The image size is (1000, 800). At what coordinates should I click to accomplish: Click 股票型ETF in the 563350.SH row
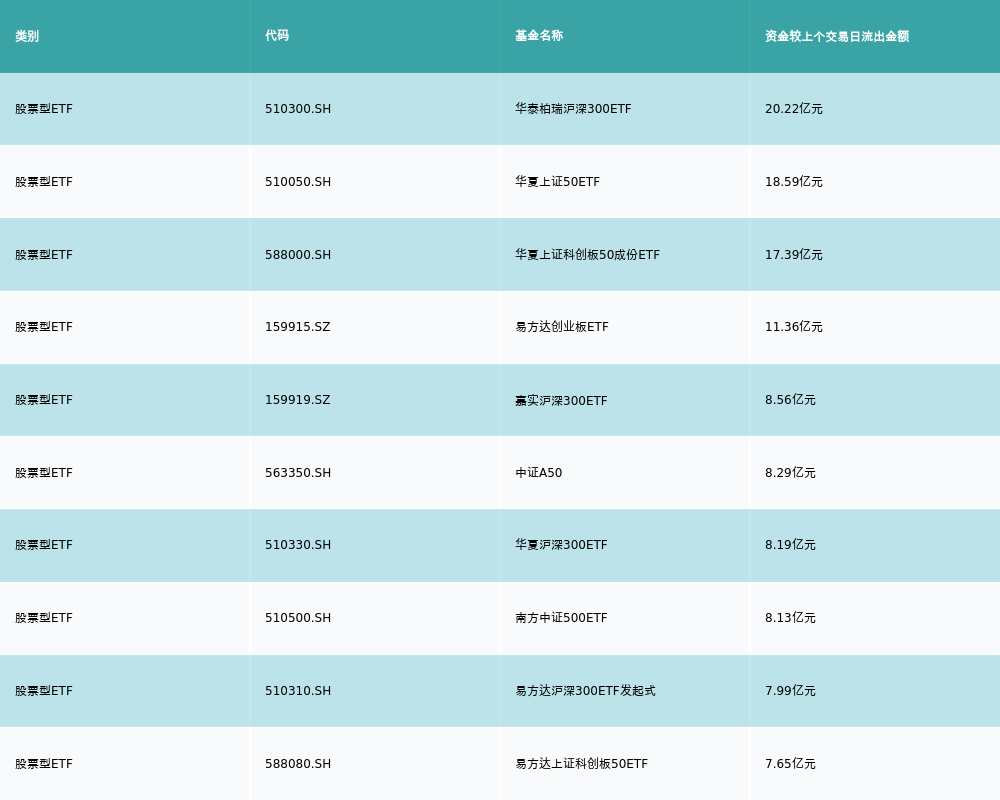pyautogui.click(x=44, y=473)
